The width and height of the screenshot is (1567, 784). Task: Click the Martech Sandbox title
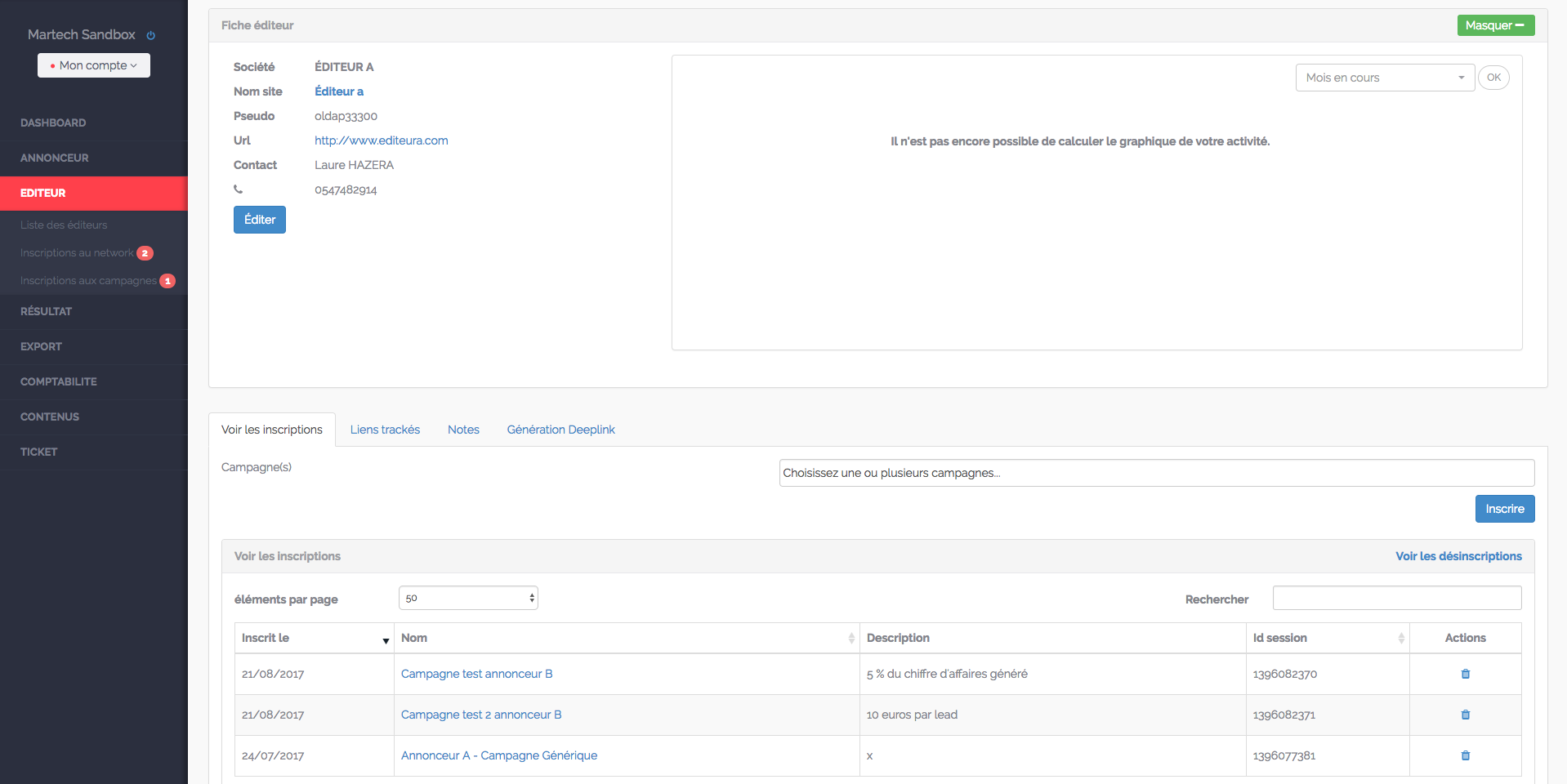pyautogui.click(x=82, y=34)
